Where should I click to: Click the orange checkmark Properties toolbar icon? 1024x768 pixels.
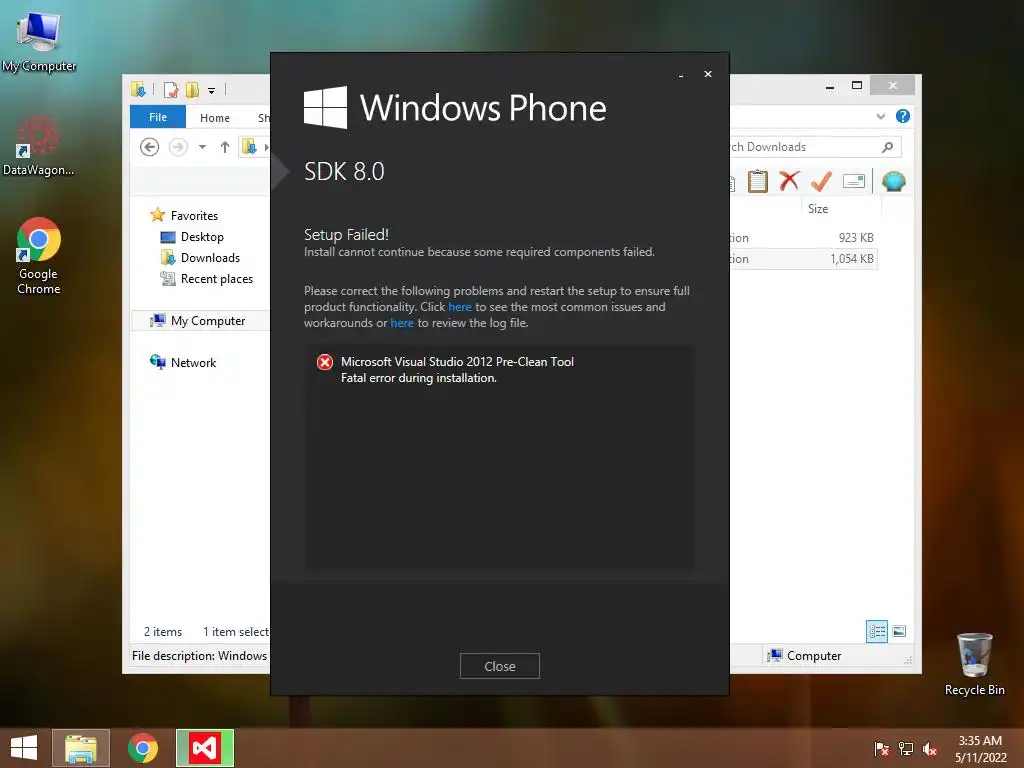[x=821, y=181]
